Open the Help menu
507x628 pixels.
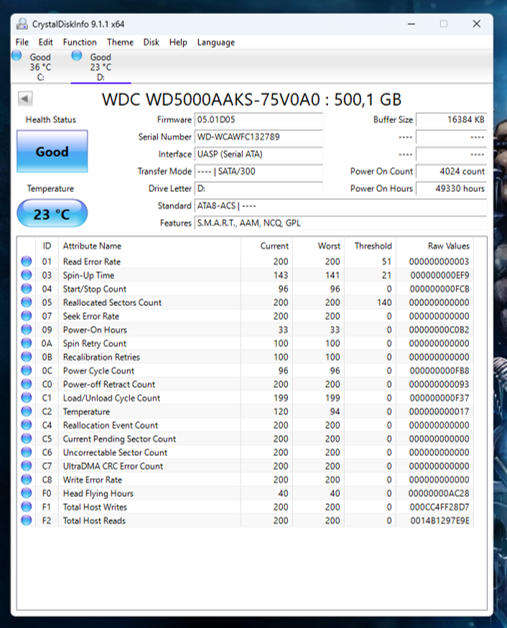pos(178,42)
